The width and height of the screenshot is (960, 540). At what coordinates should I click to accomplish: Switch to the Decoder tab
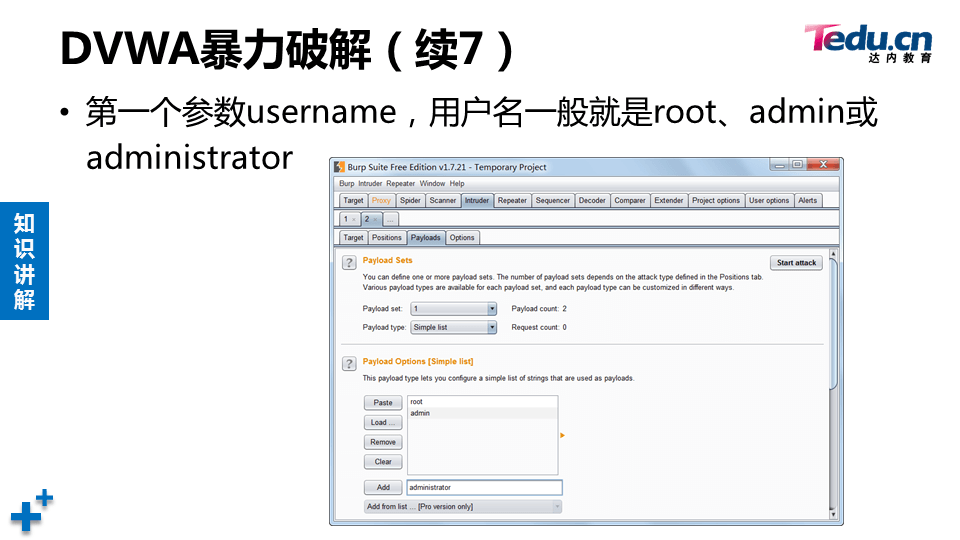pyautogui.click(x=592, y=200)
